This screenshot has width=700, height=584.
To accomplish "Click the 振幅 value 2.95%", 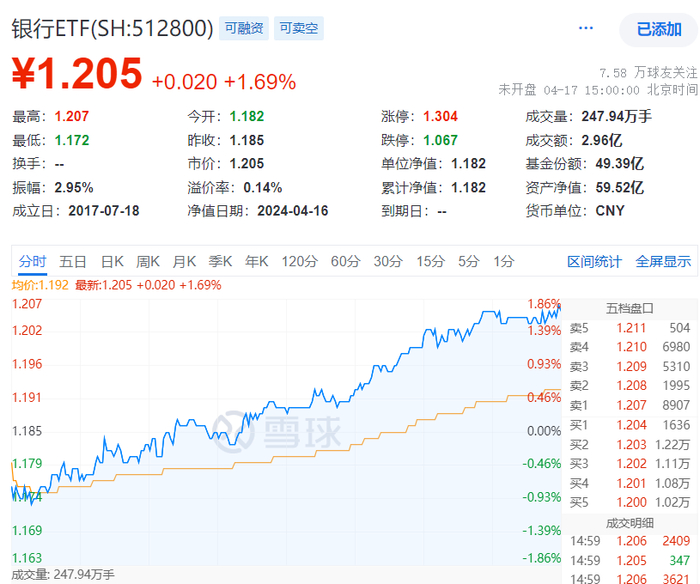I will coord(74,188).
